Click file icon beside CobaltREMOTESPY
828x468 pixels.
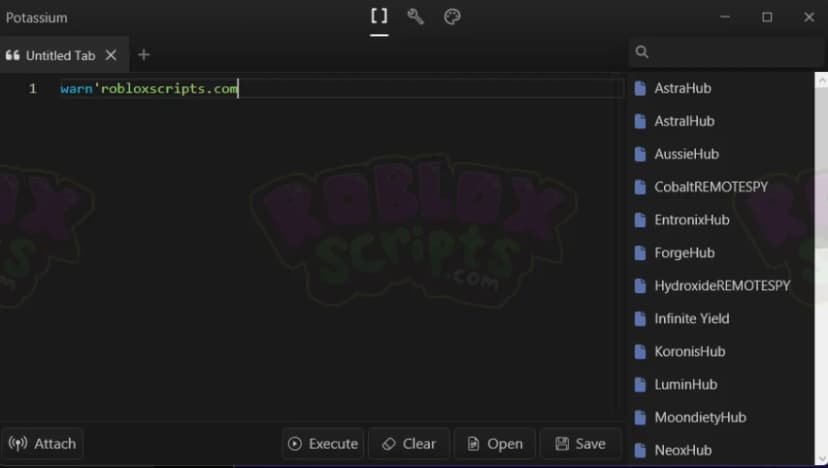click(640, 187)
